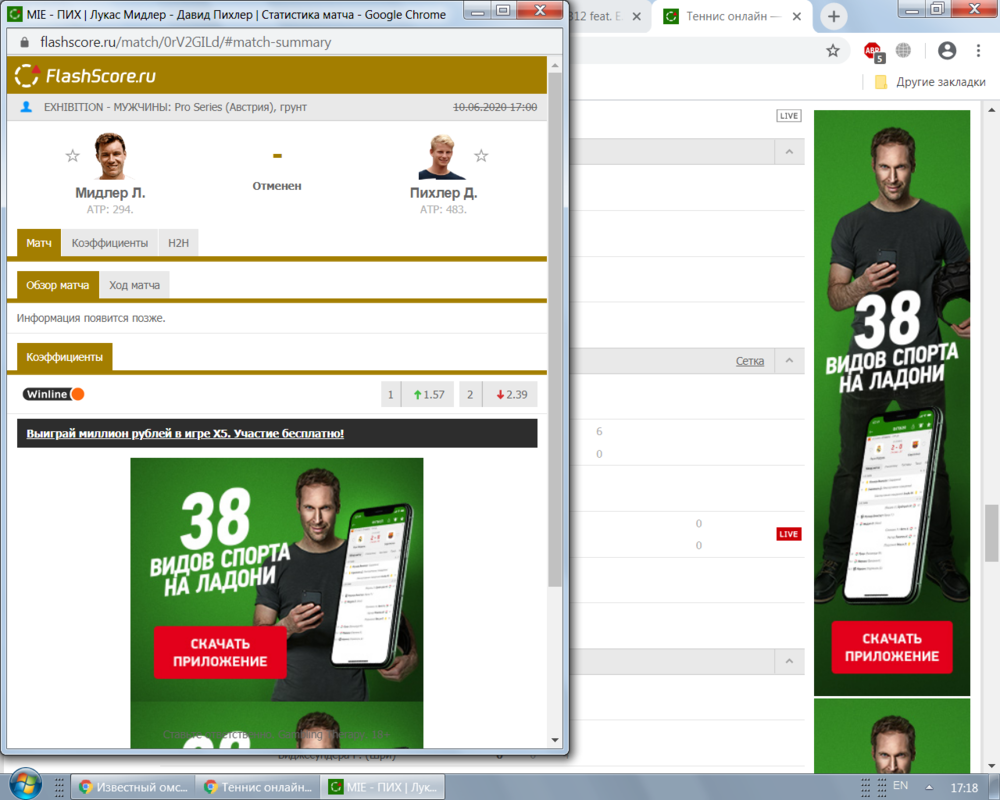Viewport: 1000px width, 800px height.
Task: Open player name Мидлер Л.
Action: click(110, 193)
